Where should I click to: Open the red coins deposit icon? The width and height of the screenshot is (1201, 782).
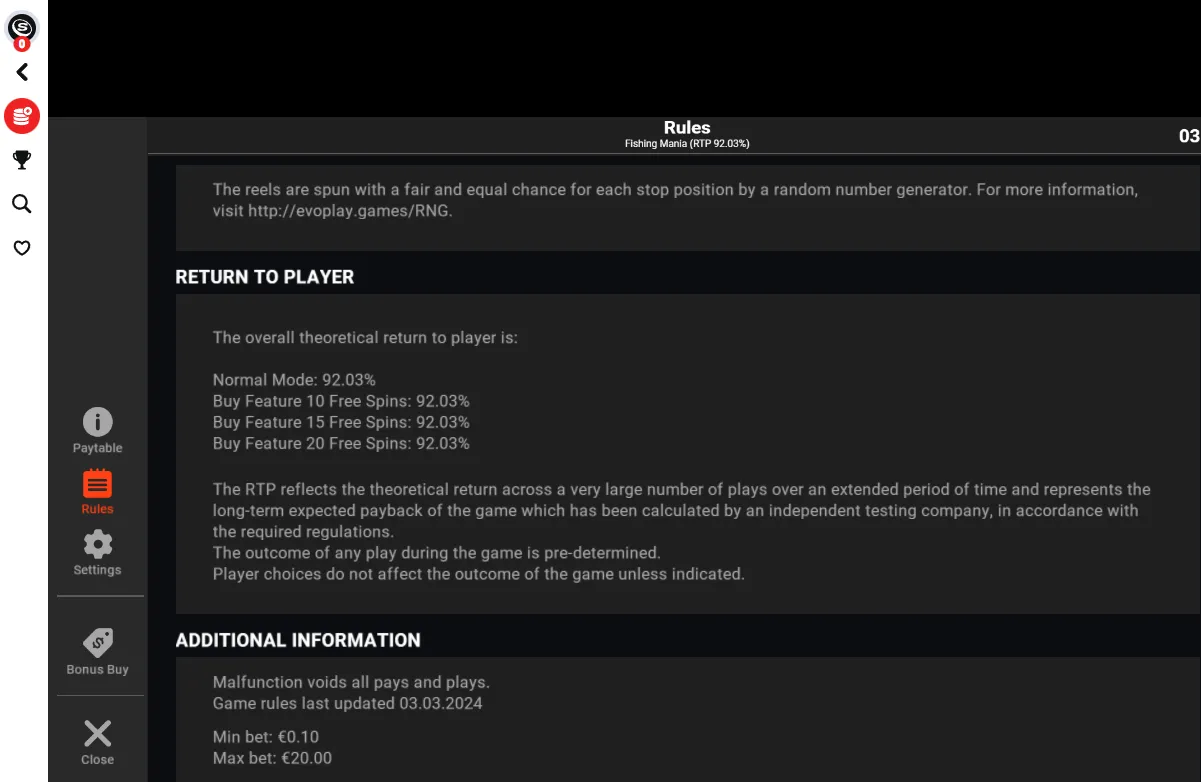tap(22, 116)
